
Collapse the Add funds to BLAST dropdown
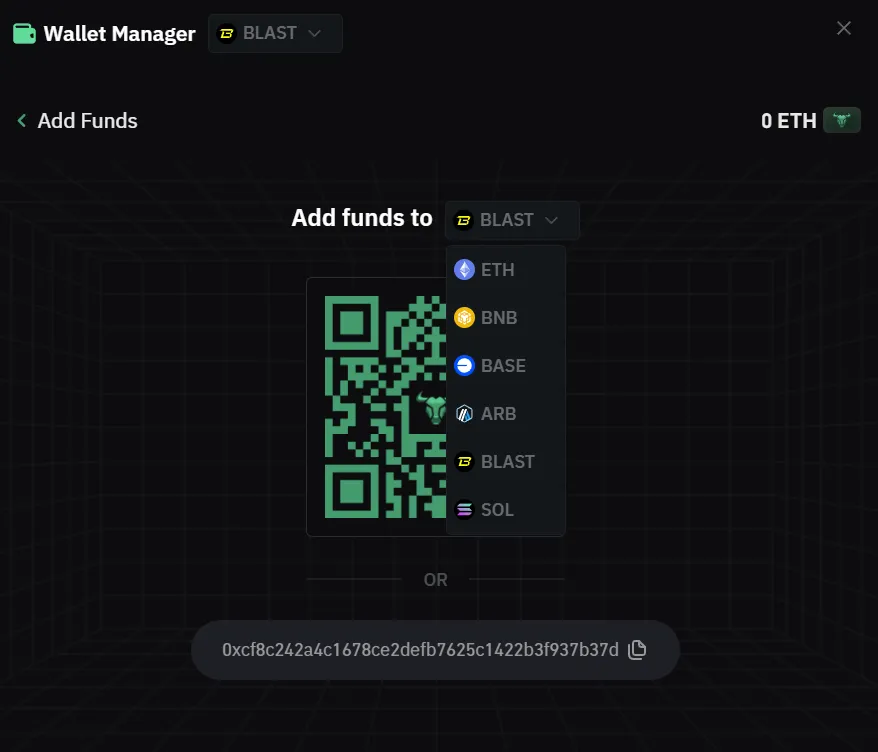(x=512, y=220)
